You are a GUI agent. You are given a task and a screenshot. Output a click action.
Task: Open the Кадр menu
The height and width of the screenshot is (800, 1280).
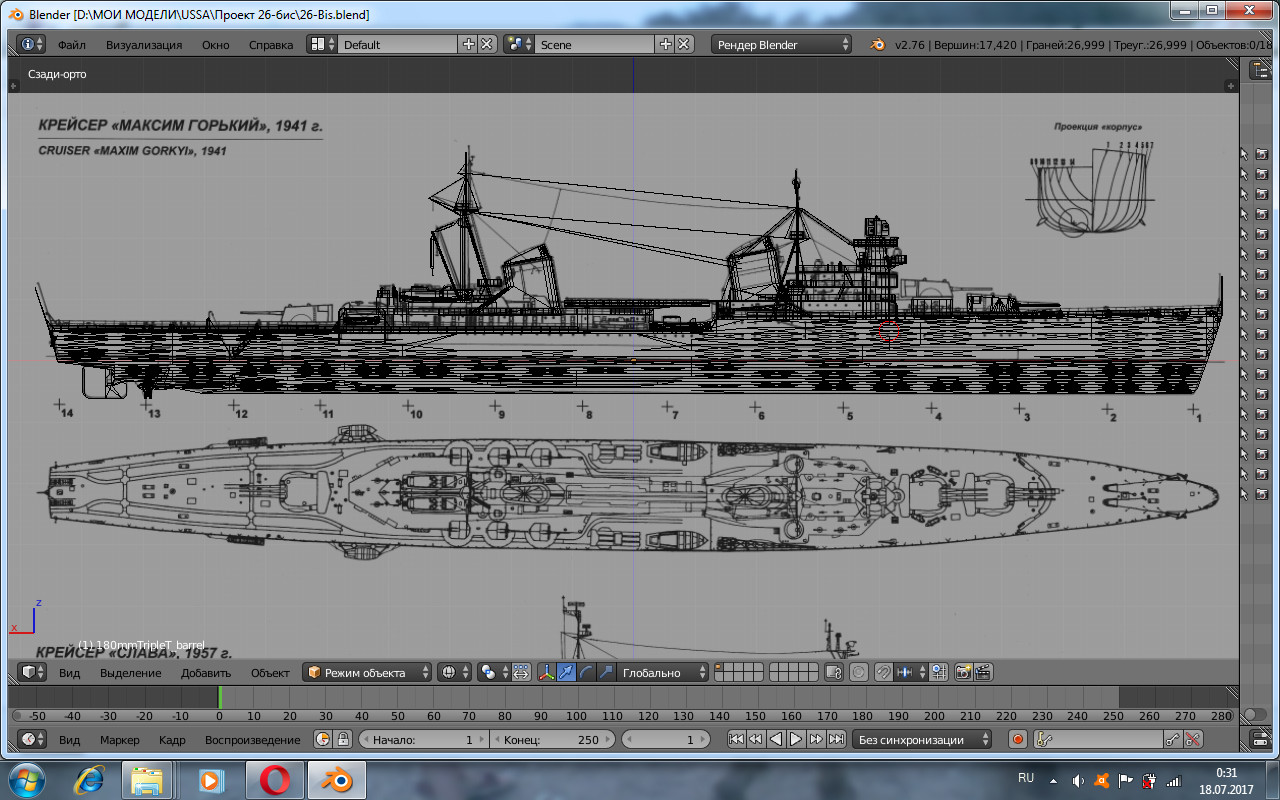point(172,740)
